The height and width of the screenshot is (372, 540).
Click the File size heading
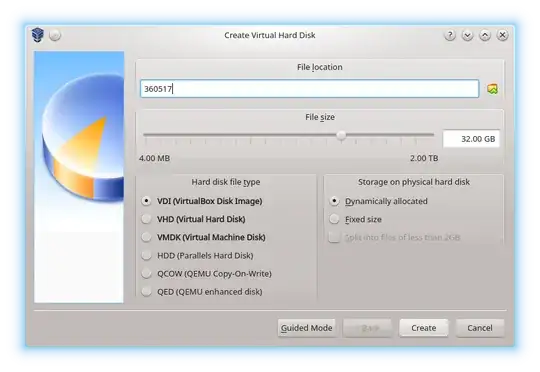[320, 117]
